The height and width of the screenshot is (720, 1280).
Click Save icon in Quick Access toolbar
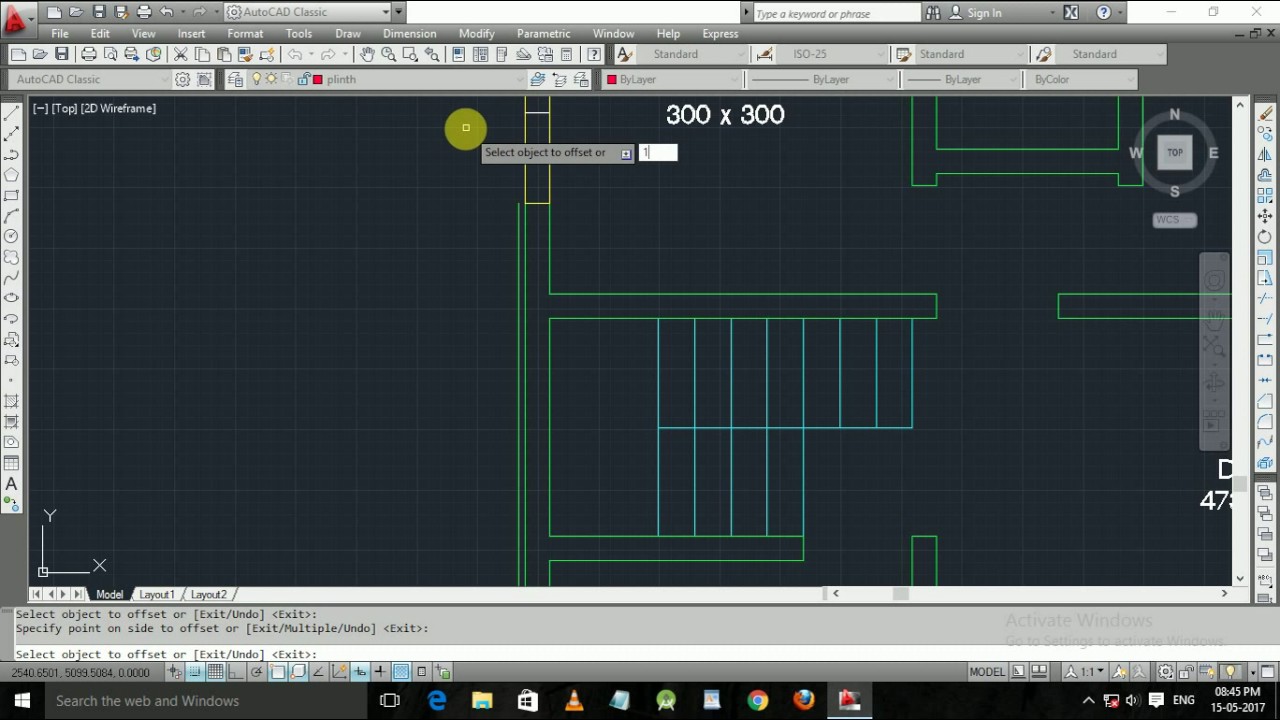point(99,13)
